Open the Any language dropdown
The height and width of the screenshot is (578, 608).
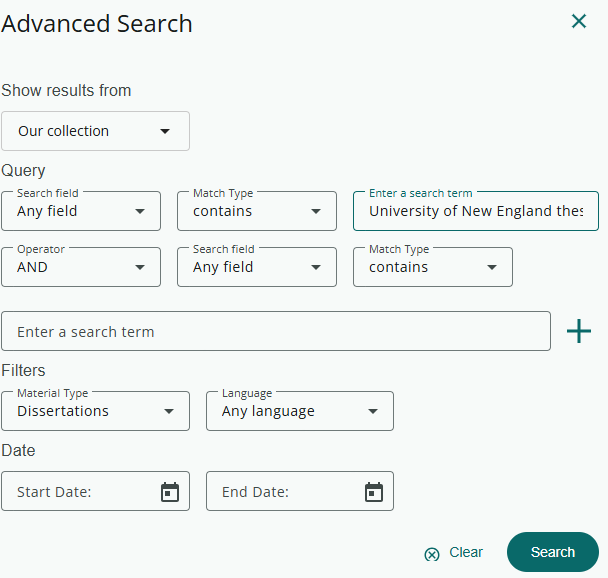(x=300, y=411)
